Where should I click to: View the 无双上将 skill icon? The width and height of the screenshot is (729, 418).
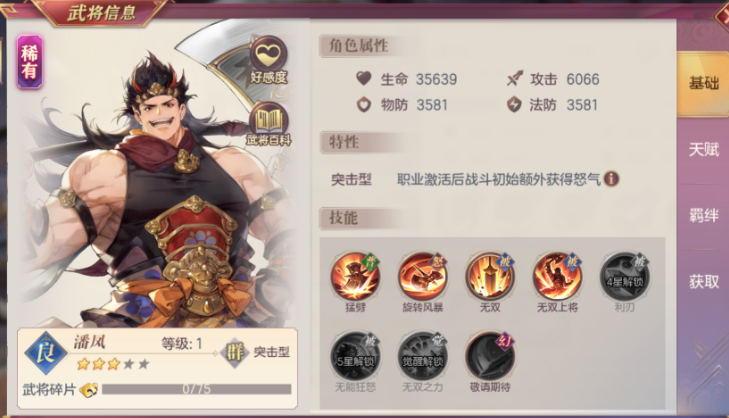(x=557, y=276)
